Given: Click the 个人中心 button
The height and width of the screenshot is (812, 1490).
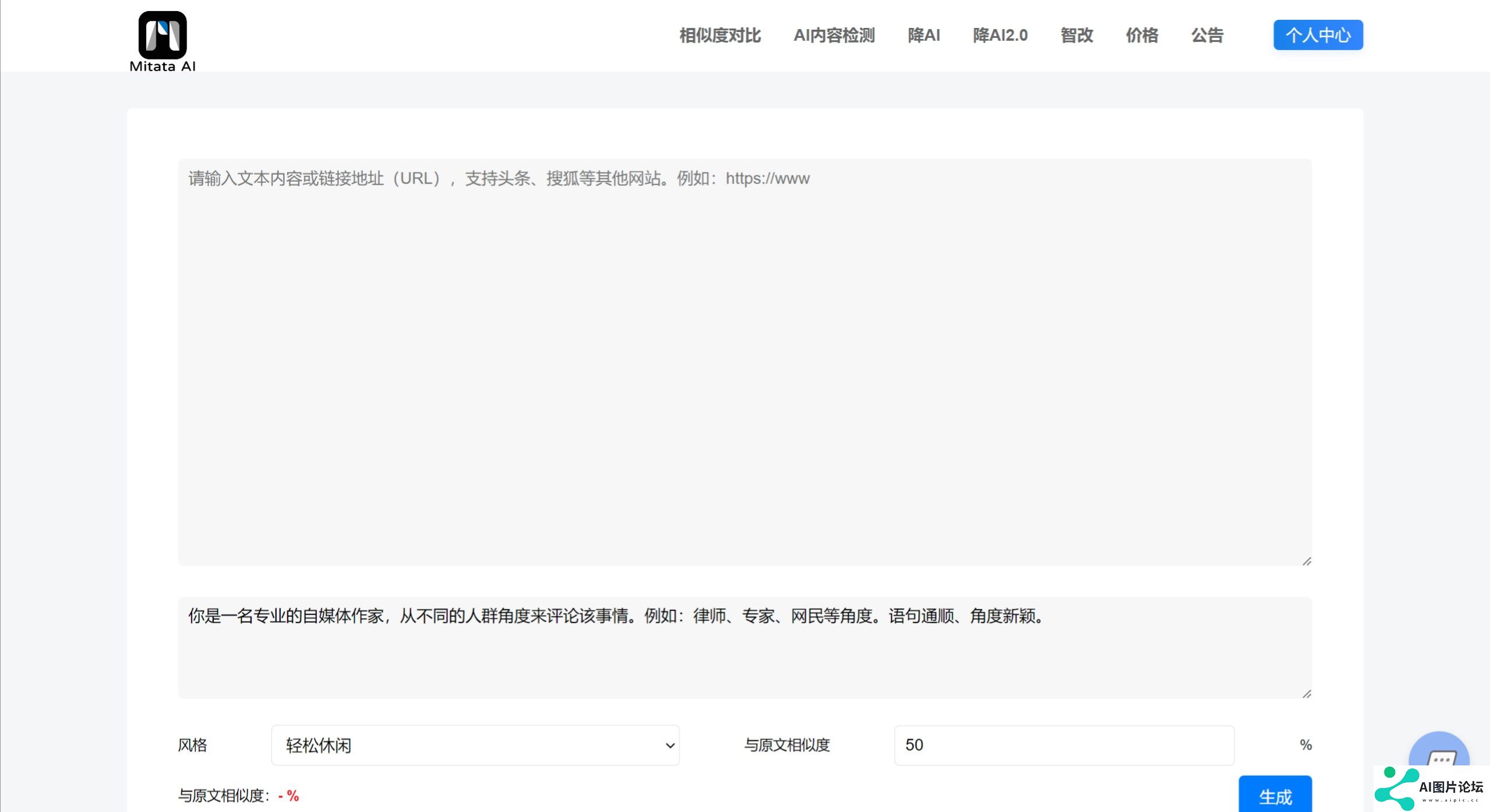Looking at the screenshot, I should 1318,35.
